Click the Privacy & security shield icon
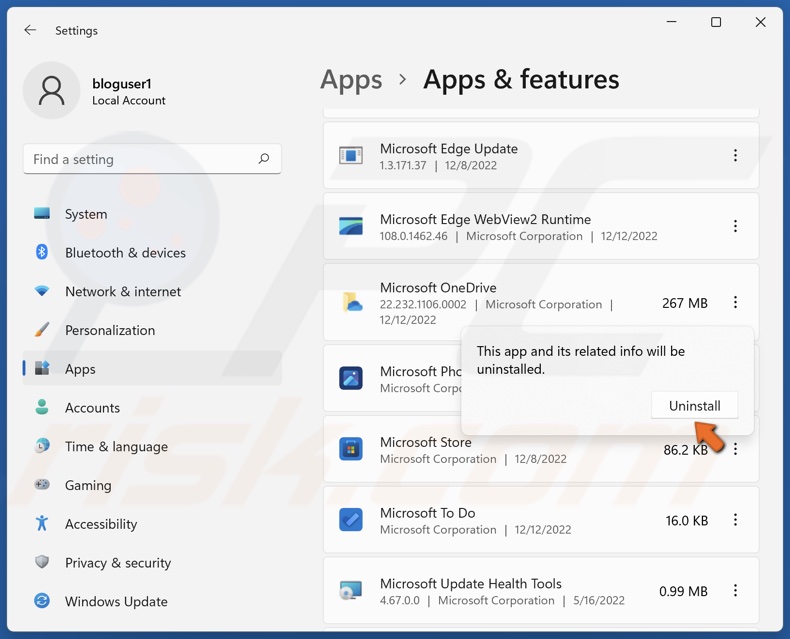This screenshot has width=790, height=639. [42, 563]
